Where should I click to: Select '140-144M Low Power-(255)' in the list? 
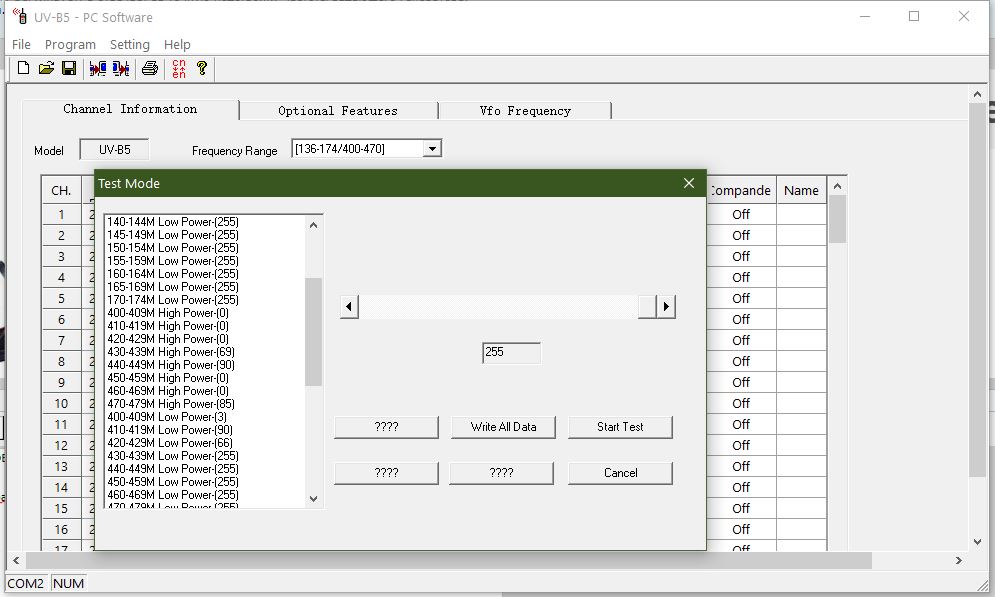pos(173,221)
